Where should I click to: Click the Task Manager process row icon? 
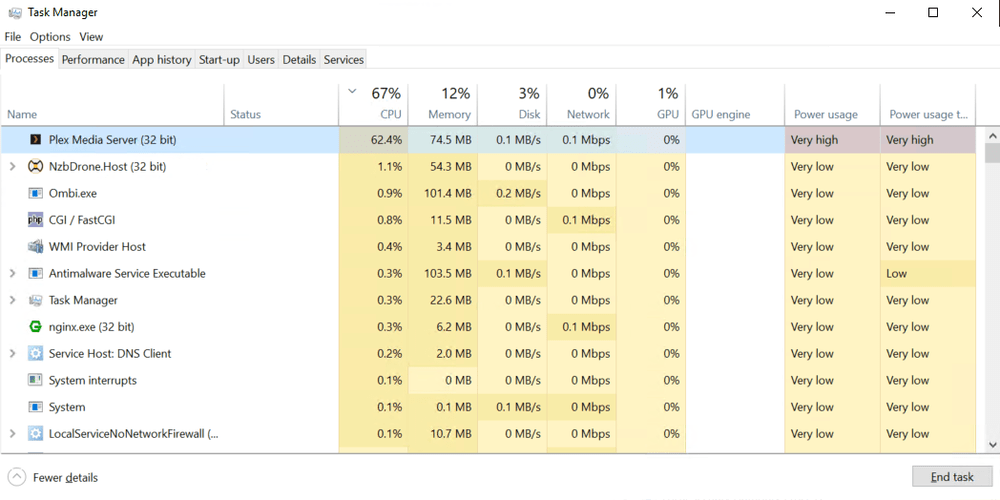[36, 300]
